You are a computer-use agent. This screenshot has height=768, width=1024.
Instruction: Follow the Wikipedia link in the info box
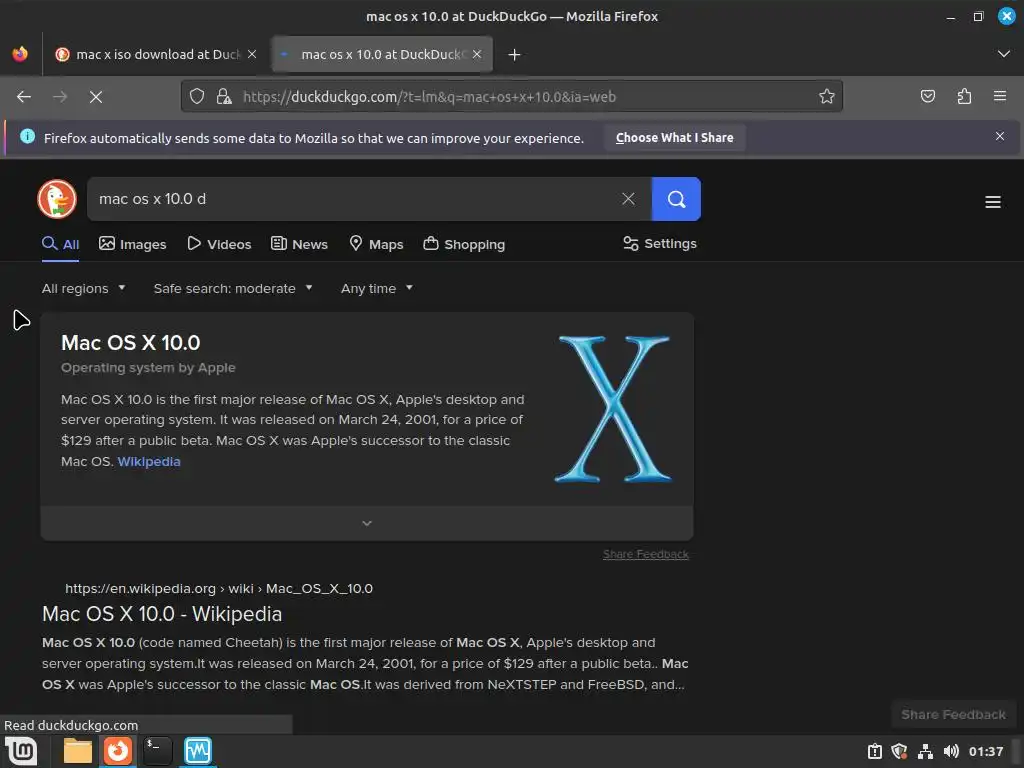(x=149, y=461)
